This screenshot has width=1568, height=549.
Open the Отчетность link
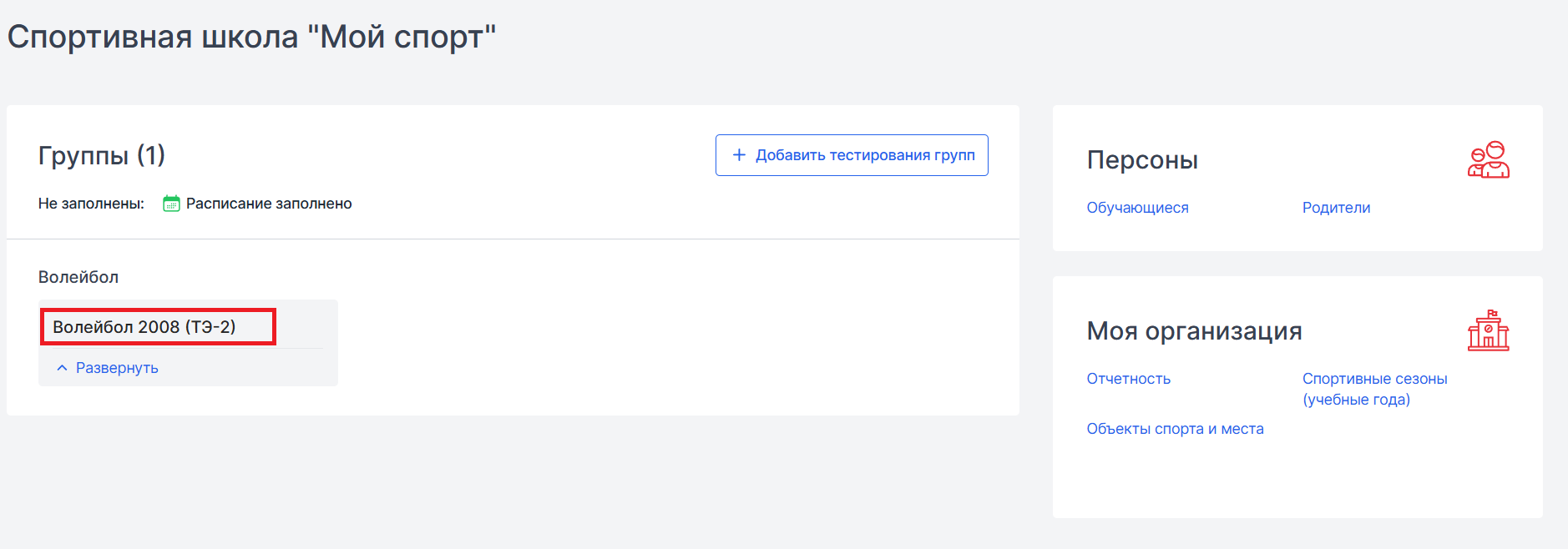point(1128,379)
